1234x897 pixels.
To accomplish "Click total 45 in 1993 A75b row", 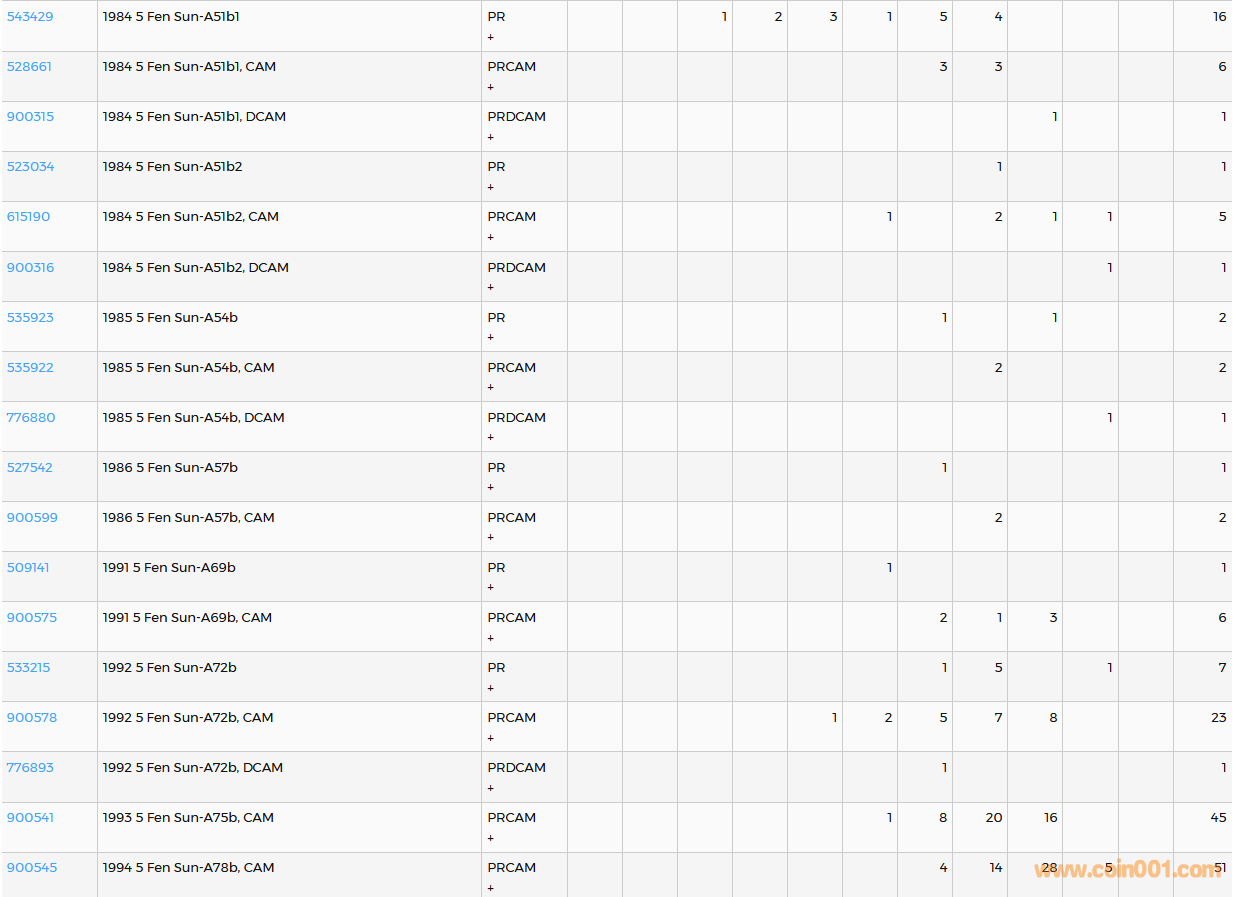I will [1217, 818].
